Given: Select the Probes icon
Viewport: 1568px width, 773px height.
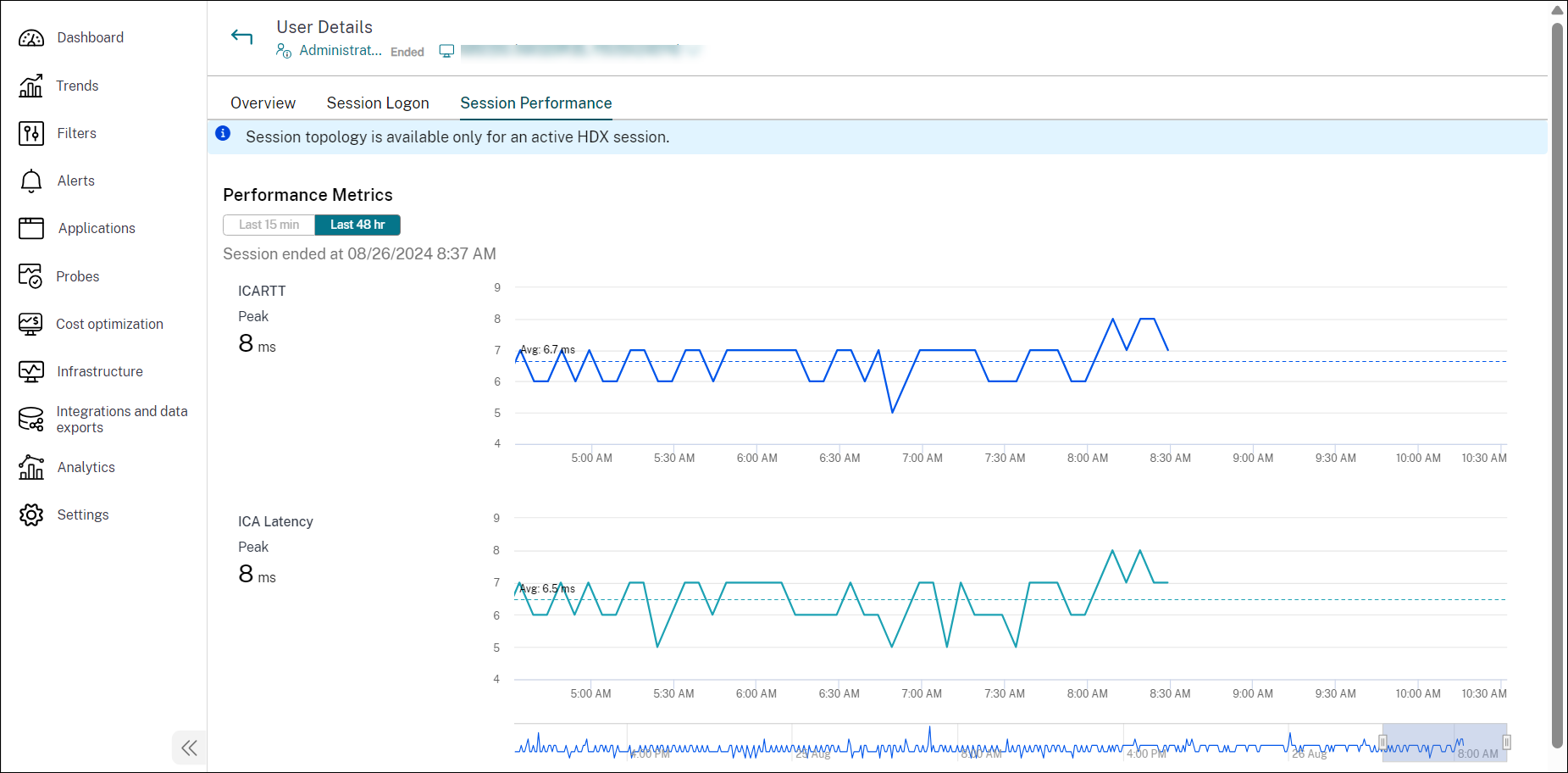Looking at the screenshot, I should point(31,275).
